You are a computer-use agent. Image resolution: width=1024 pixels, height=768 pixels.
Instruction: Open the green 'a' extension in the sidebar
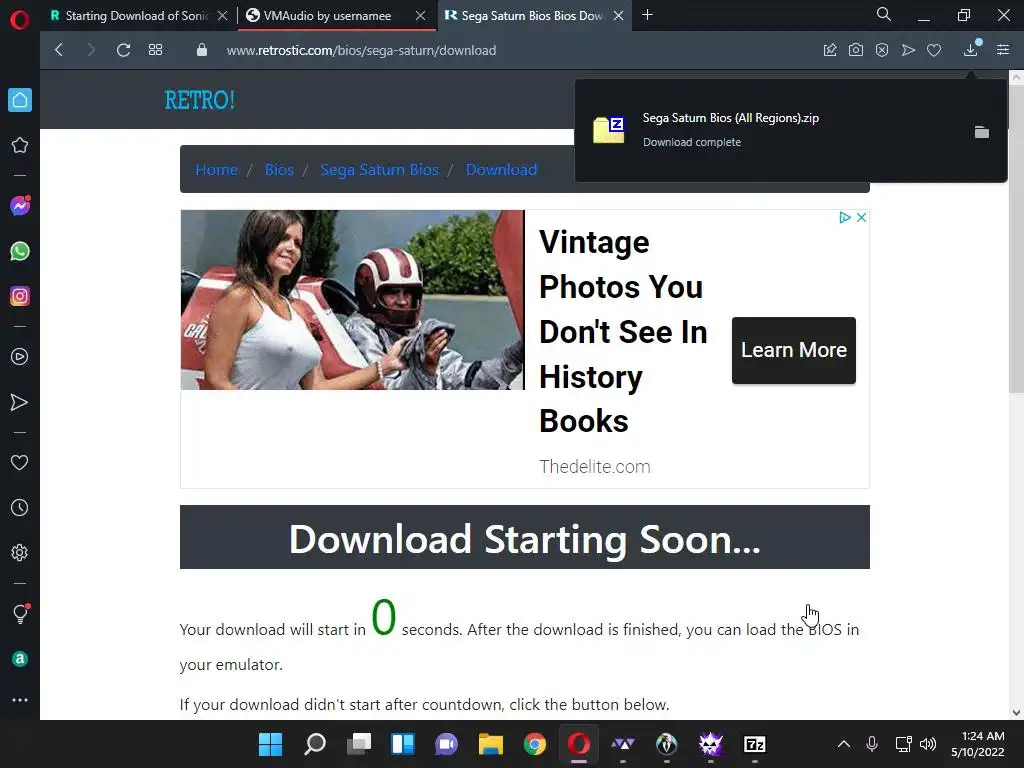tap(20, 659)
